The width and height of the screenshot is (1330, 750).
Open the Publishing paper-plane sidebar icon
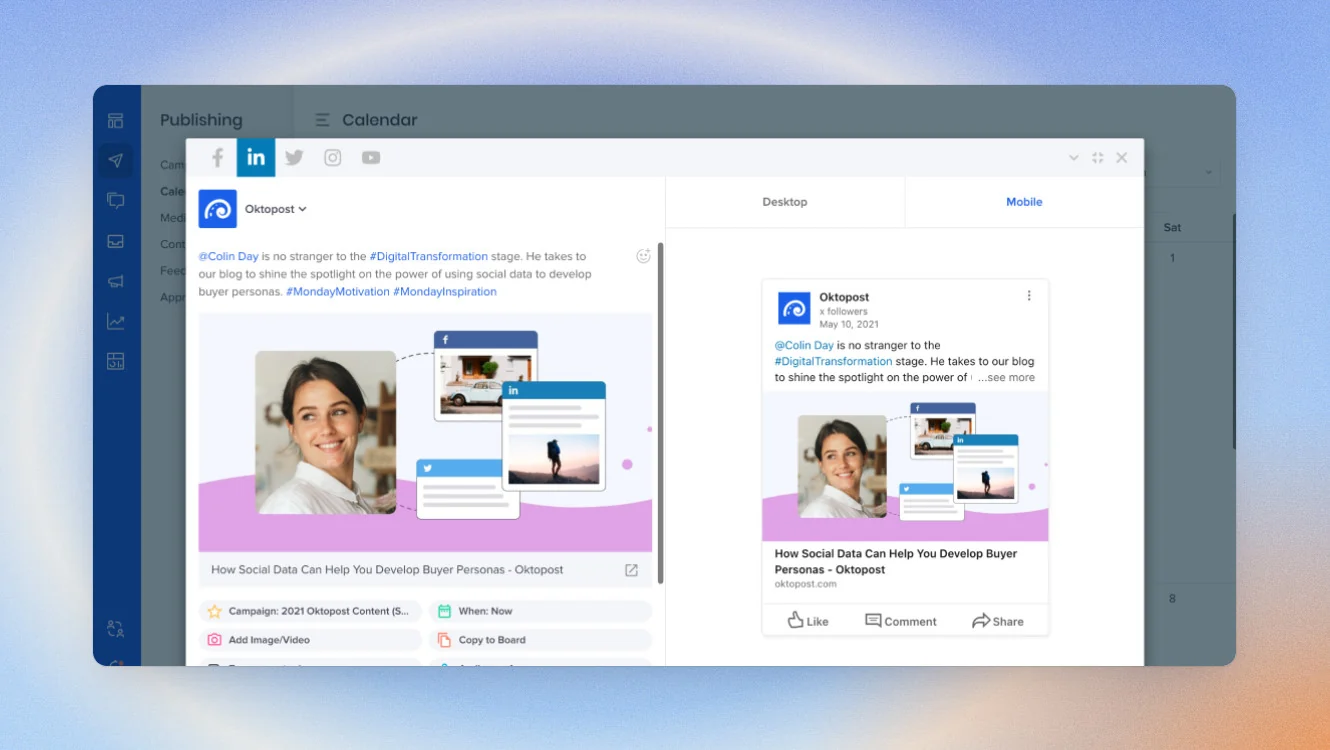[116, 161]
